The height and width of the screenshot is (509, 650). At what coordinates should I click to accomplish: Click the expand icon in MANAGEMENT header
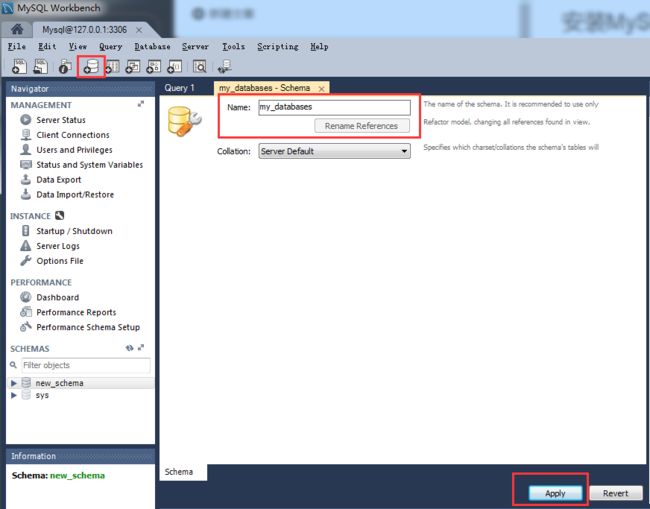tap(141, 104)
